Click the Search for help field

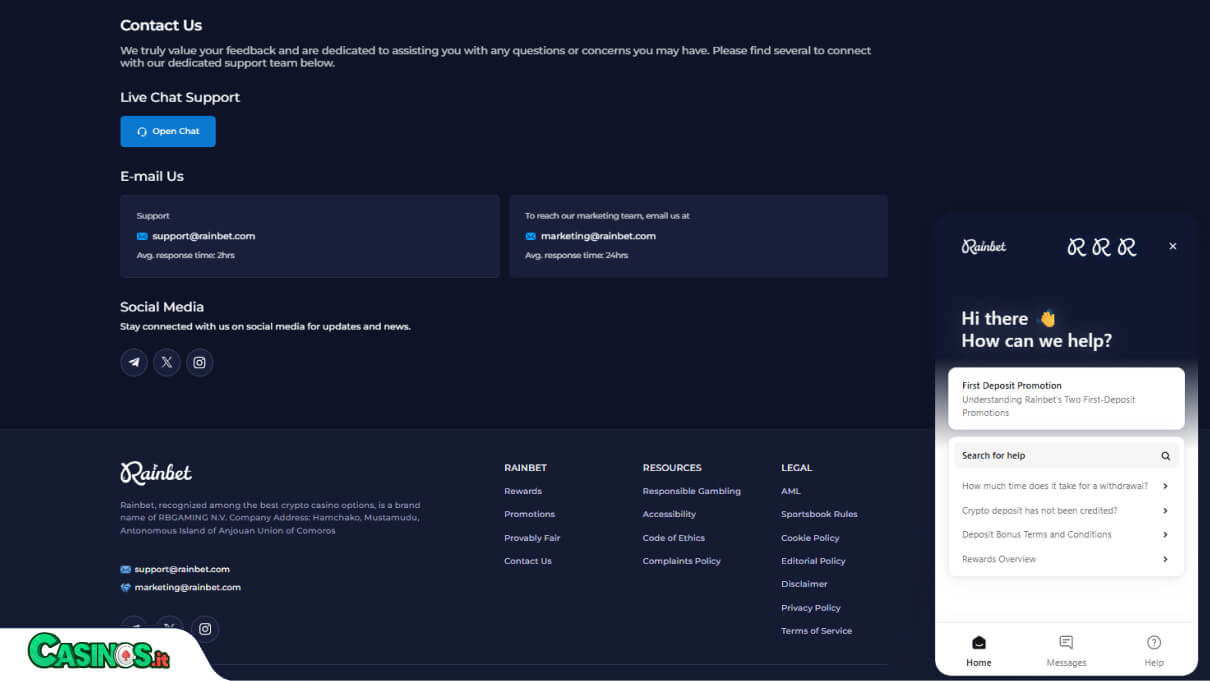pos(1066,456)
